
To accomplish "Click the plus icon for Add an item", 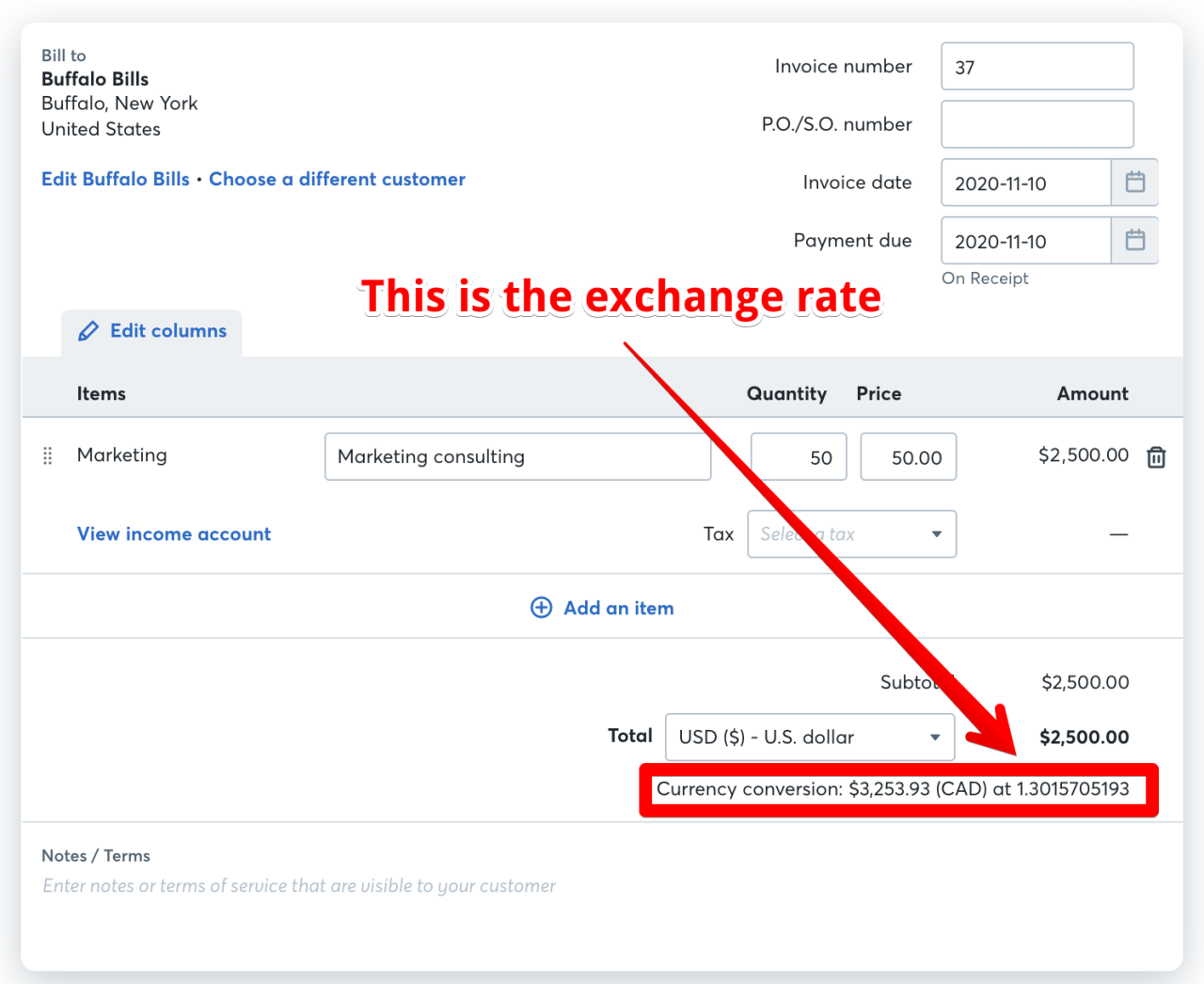I will pos(542,608).
